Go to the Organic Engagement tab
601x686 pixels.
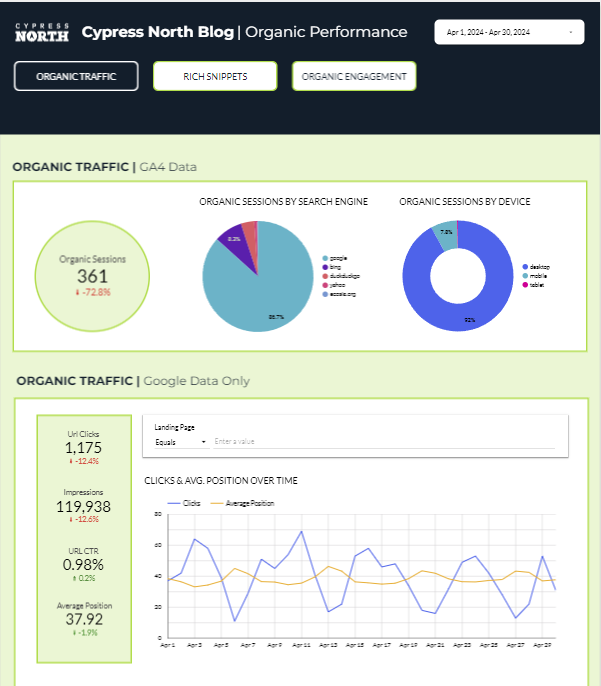(x=354, y=76)
